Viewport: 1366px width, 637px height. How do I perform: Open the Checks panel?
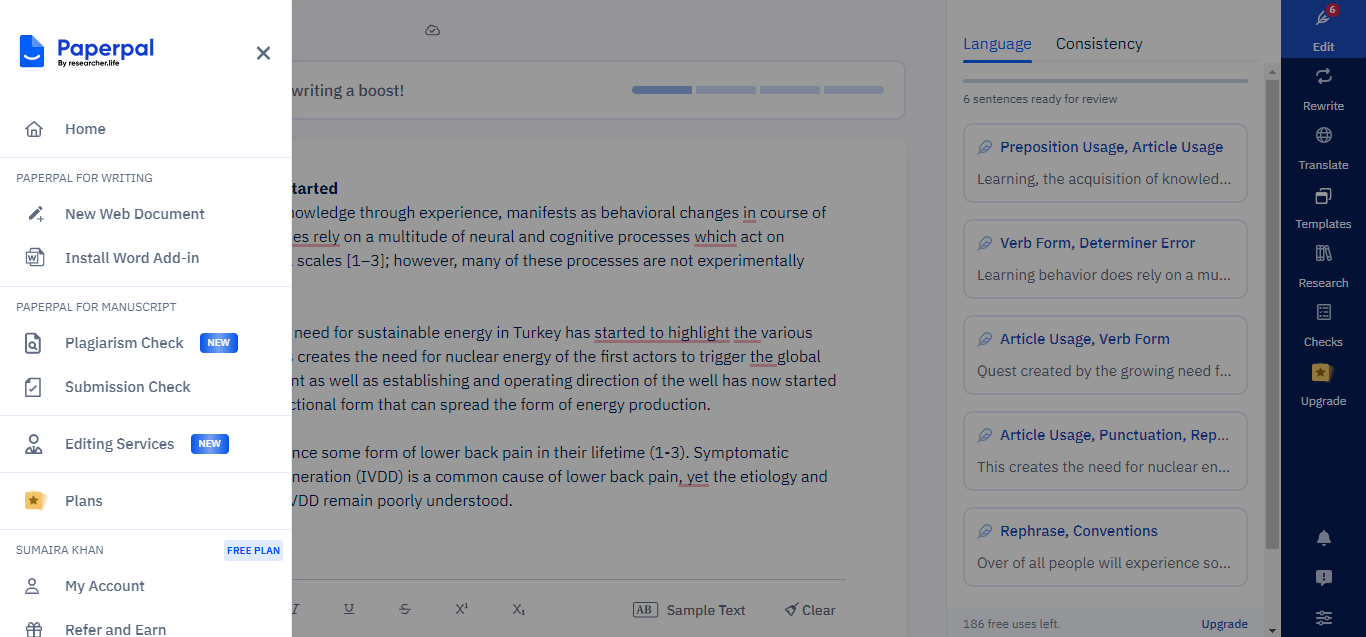pos(1323,313)
